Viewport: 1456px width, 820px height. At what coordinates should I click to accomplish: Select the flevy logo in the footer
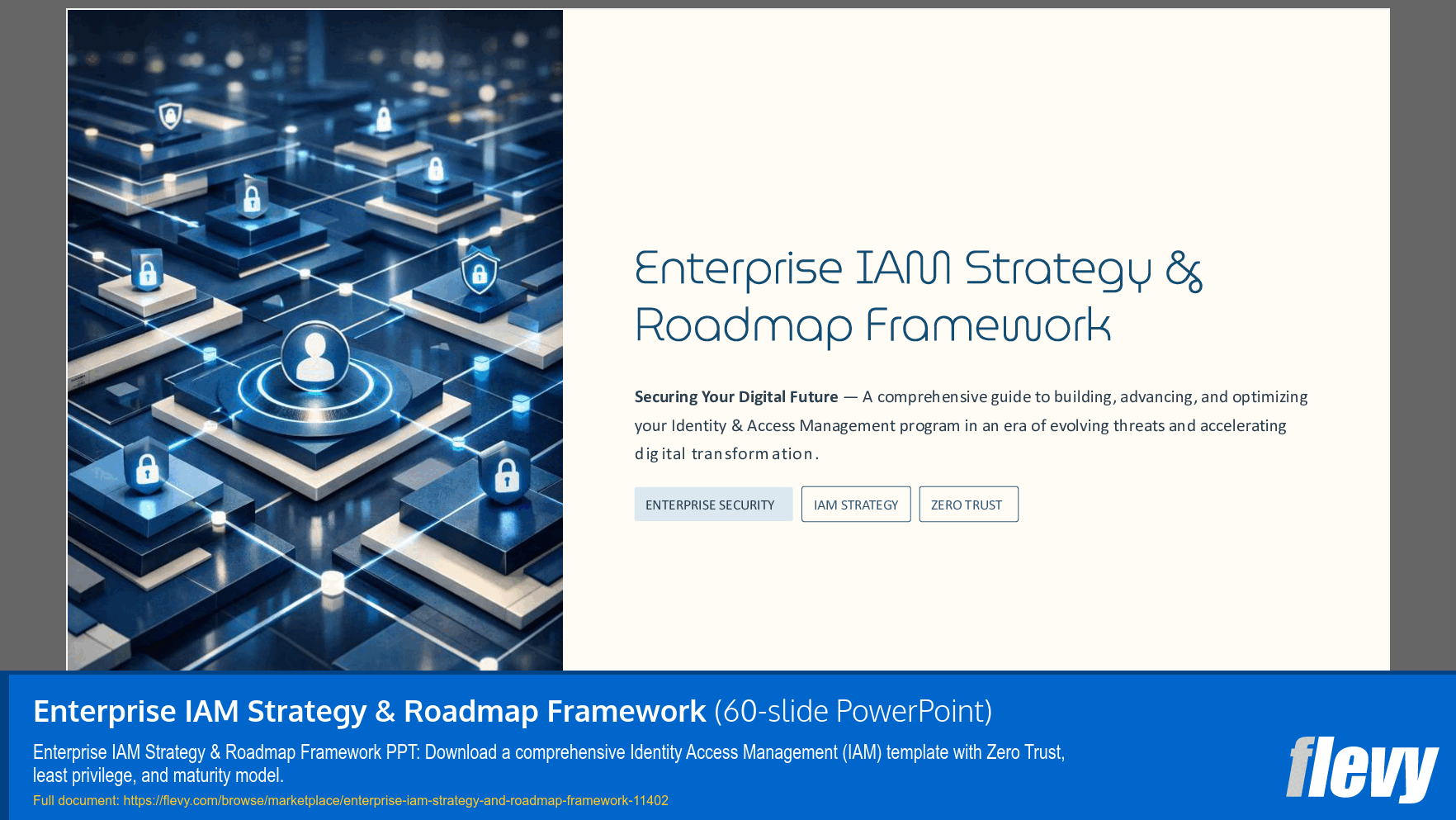[1362, 768]
